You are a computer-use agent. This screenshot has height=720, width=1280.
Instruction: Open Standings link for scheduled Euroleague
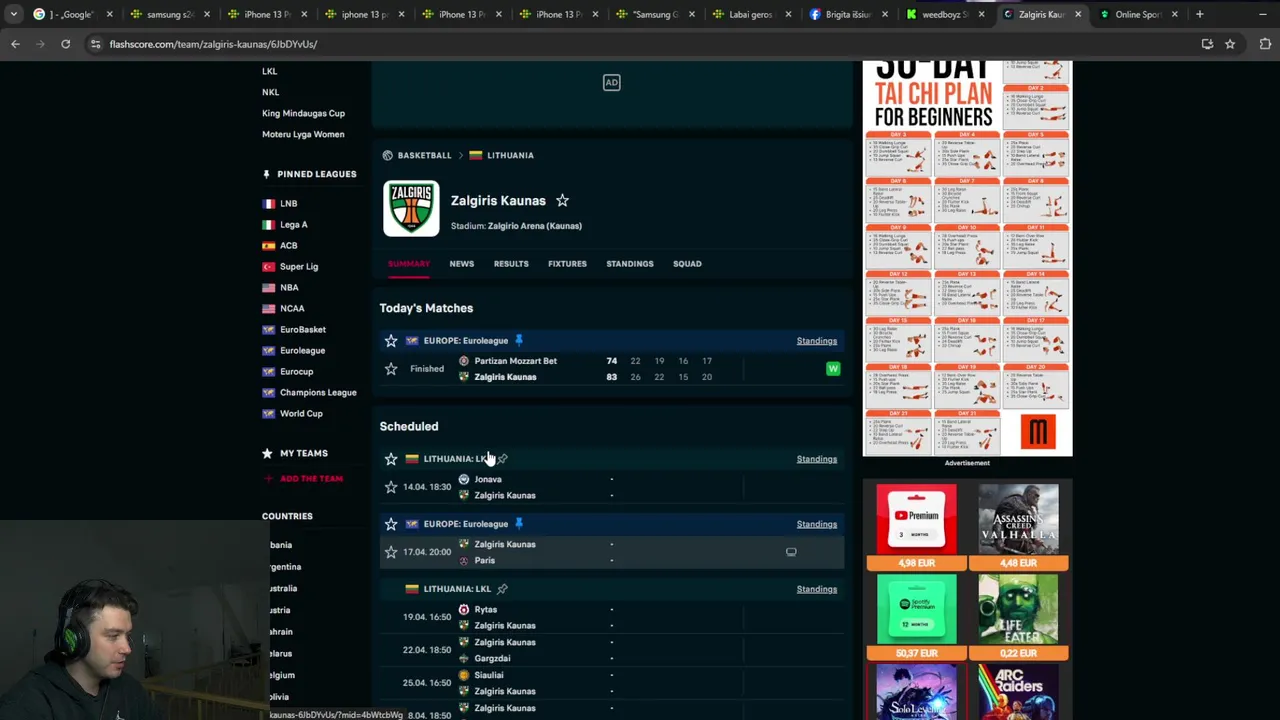pos(817,524)
